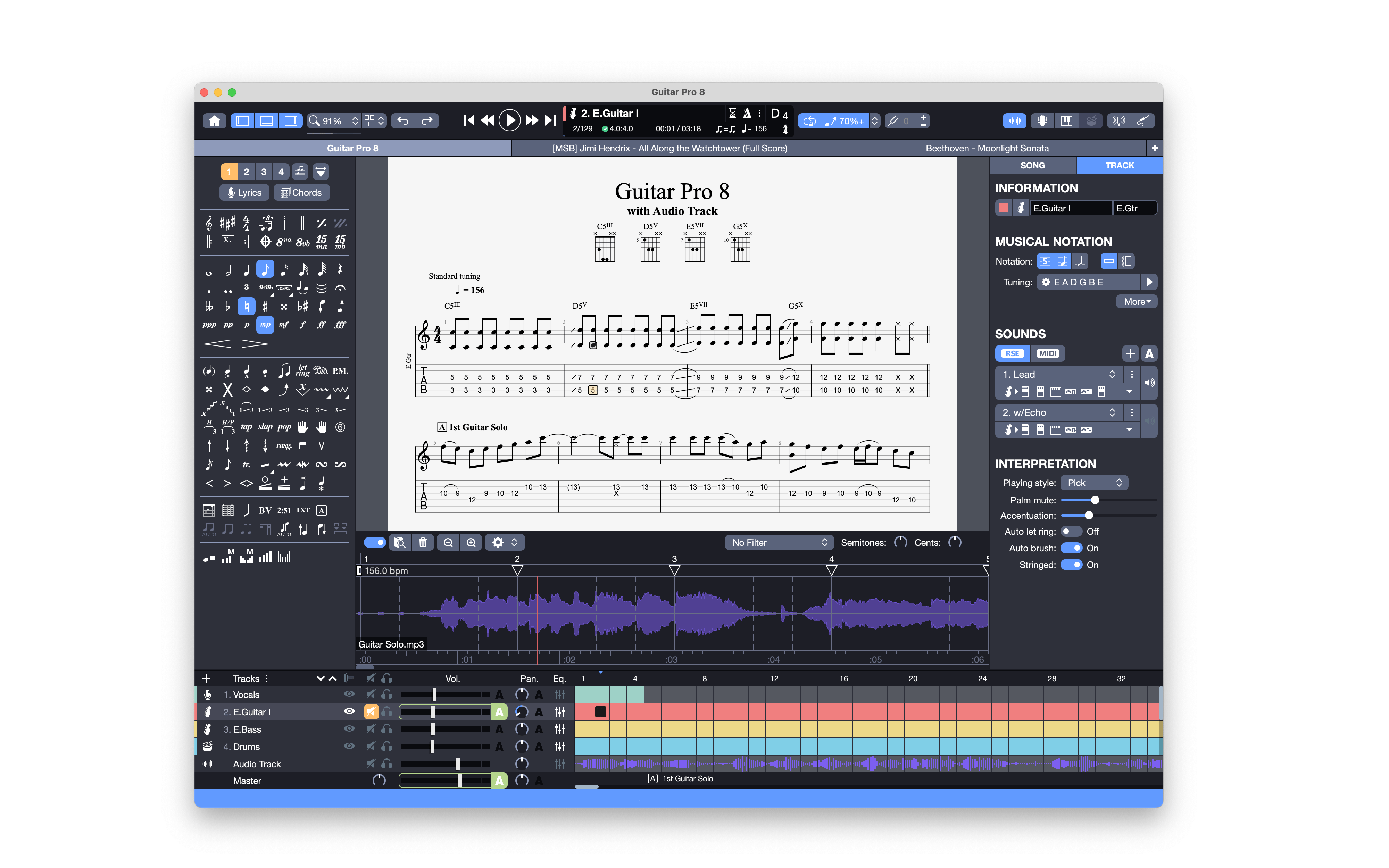
Task: Open Jimi Hendrix All Along the Watchtower tab
Action: pos(669,148)
